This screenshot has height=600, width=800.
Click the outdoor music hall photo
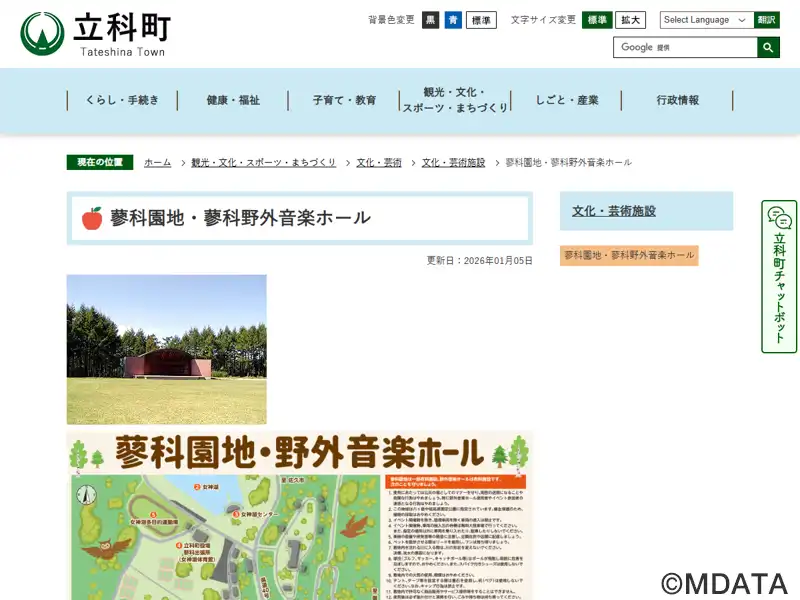[167, 349]
